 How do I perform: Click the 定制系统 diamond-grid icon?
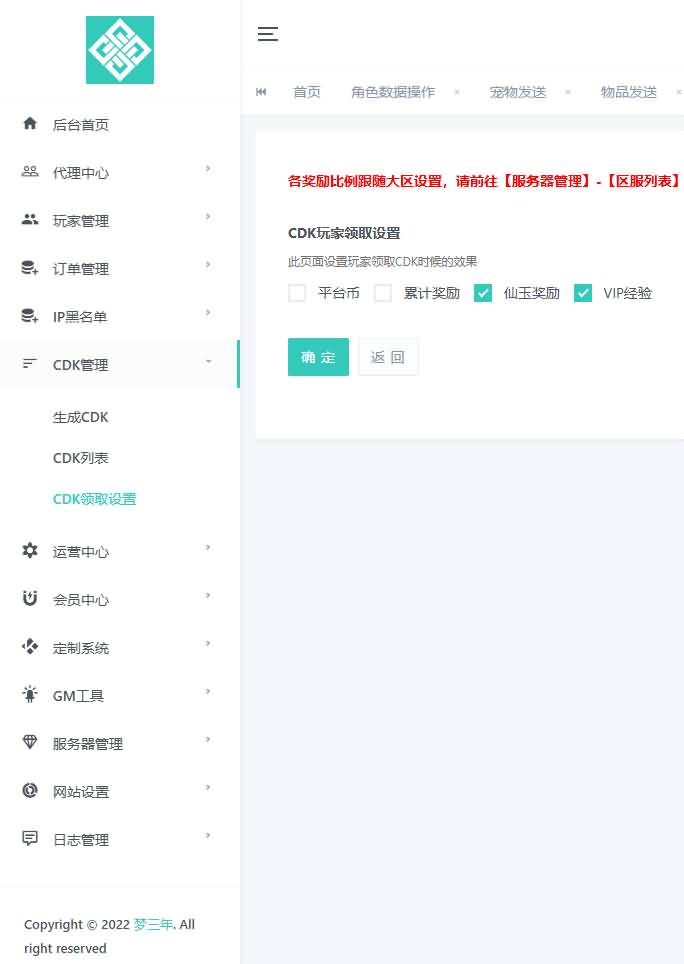pyautogui.click(x=29, y=646)
